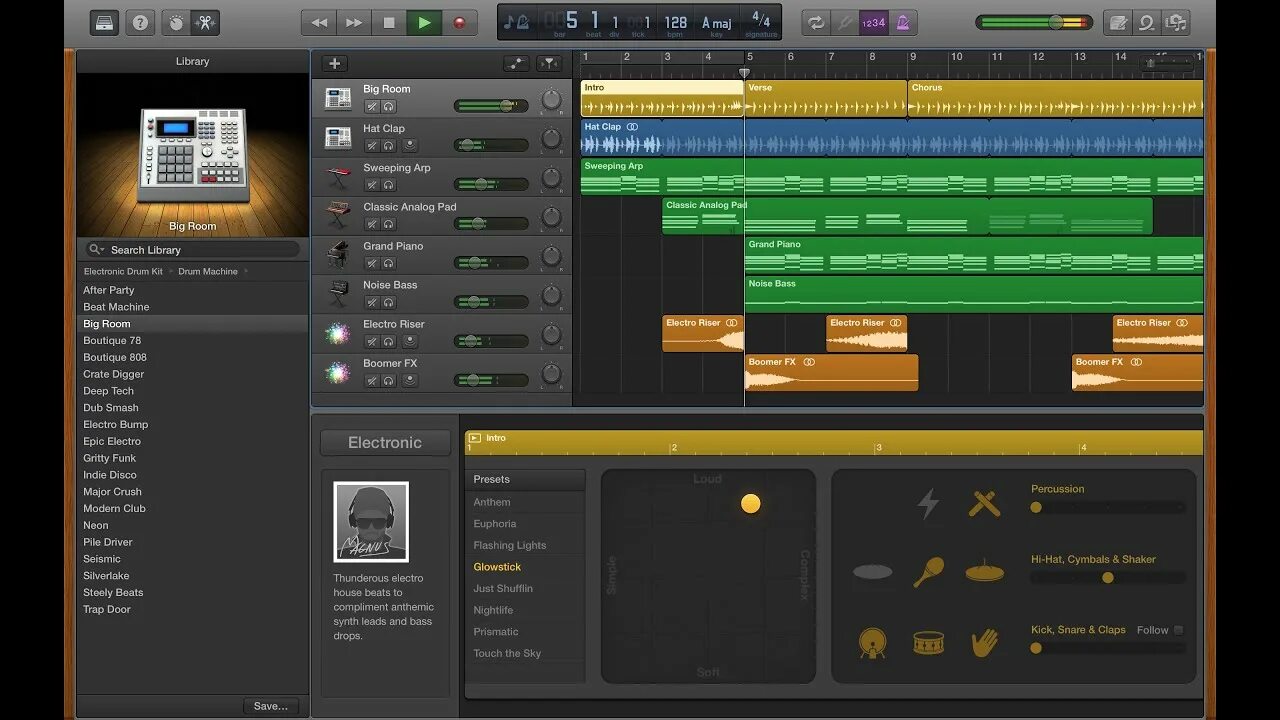1280x720 pixels.
Task: Open the Note Pad button
Action: (x=1119, y=22)
